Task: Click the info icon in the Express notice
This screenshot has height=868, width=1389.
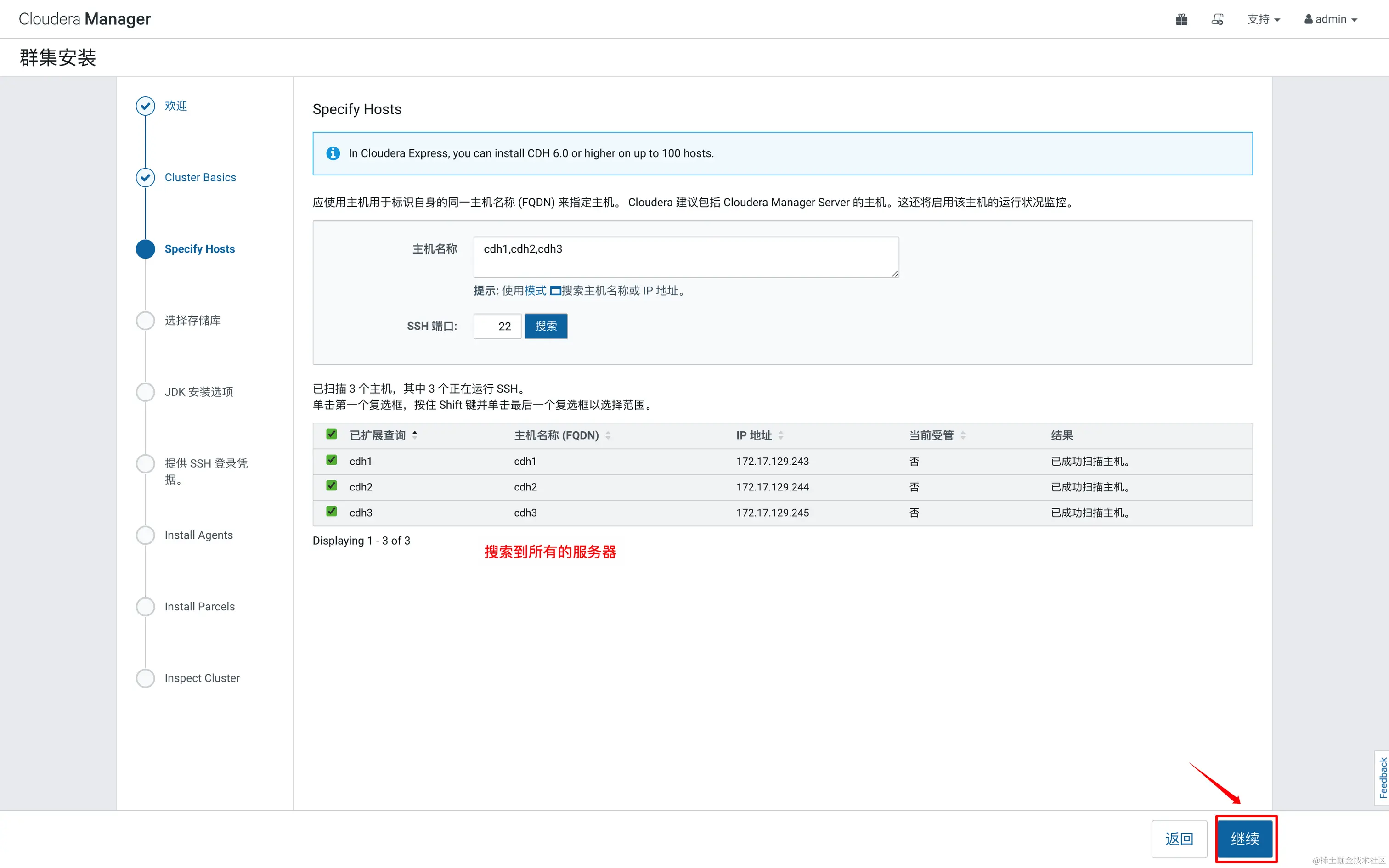Action: pyautogui.click(x=333, y=153)
